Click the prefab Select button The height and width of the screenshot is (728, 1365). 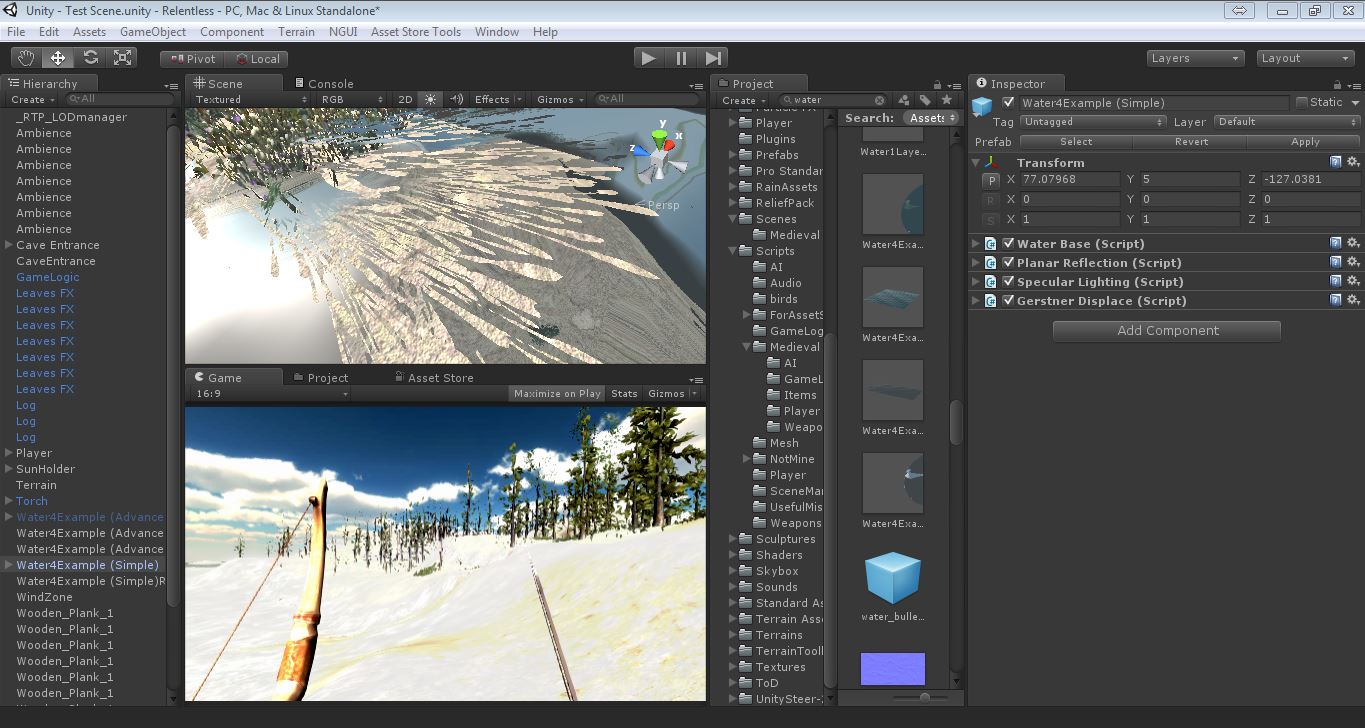coord(1076,142)
